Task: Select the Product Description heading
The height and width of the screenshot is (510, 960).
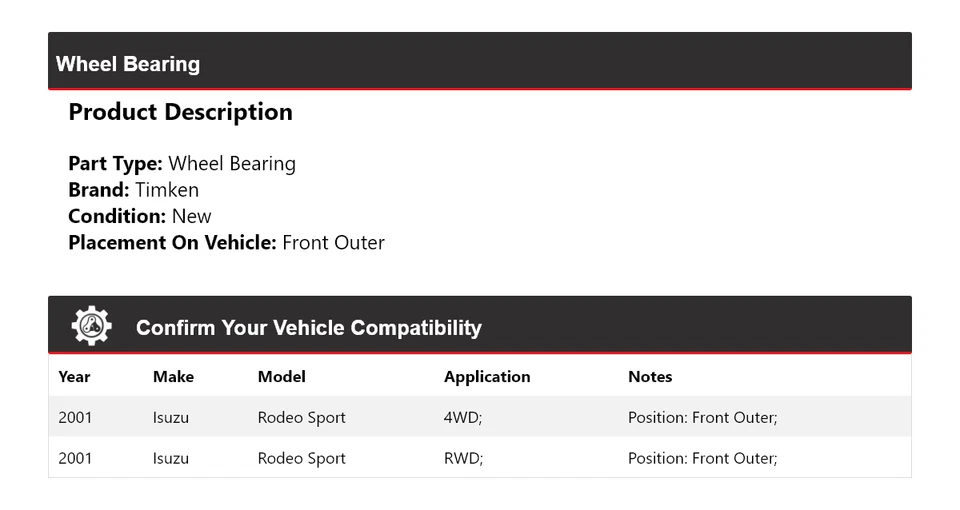Action: click(180, 112)
